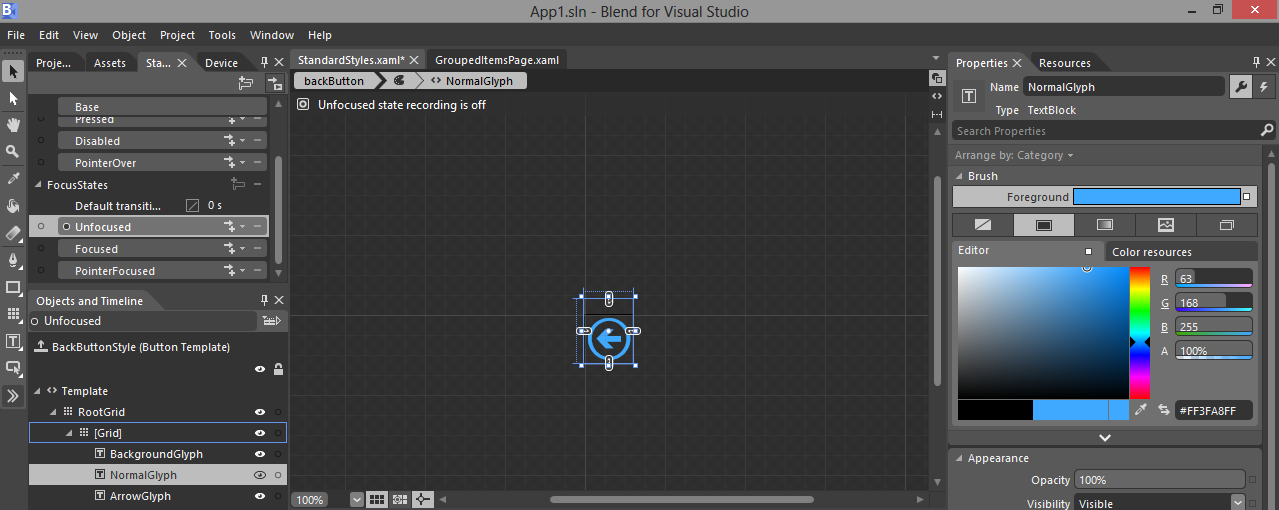Open the Object menu
Image resolution: width=1279 pixels, height=510 pixels.
coord(129,35)
